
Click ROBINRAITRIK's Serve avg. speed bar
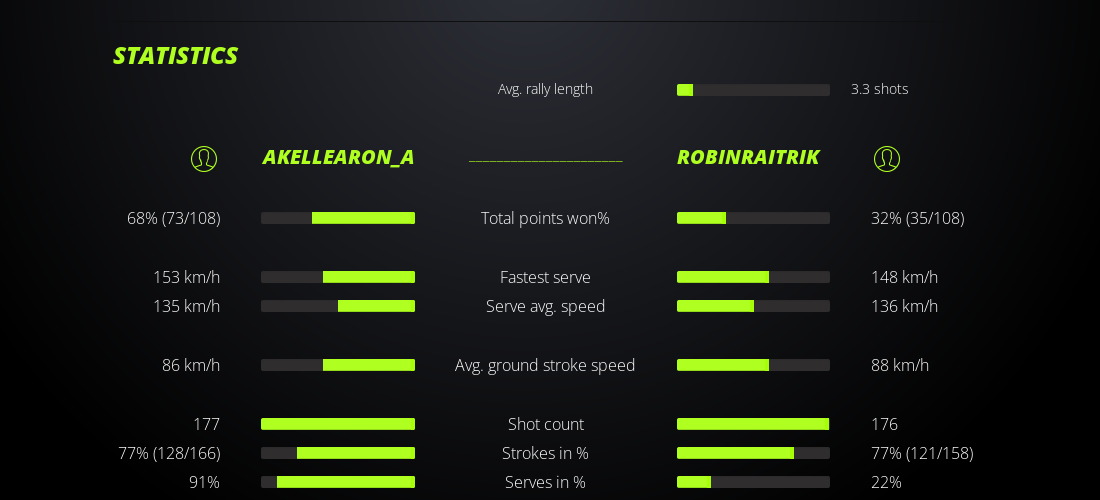point(753,306)
